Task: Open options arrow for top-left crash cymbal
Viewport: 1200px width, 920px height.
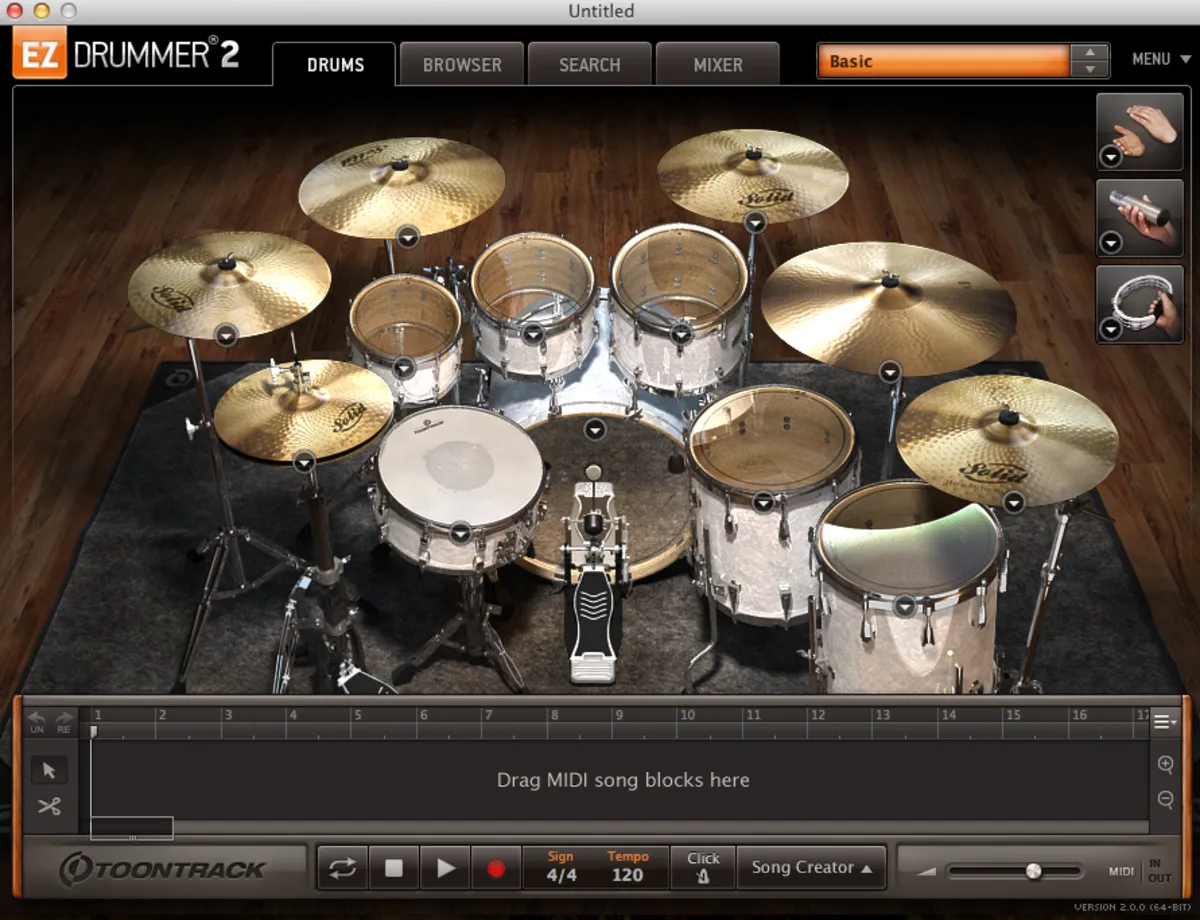Action: coord(407,237)
